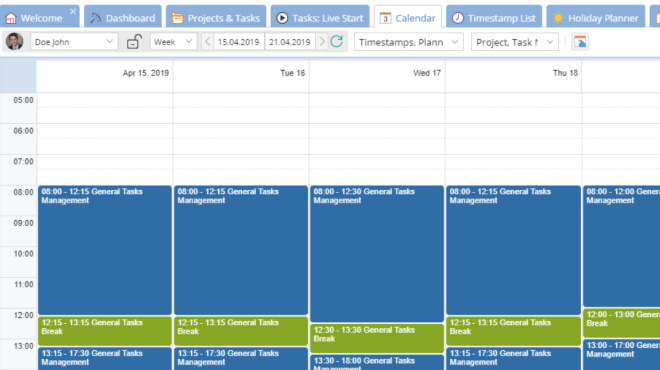The height and width of the screenshot is (370, 660).
Task: Click the Holiday Planner sun icon
Action: (x=558, y=18)
